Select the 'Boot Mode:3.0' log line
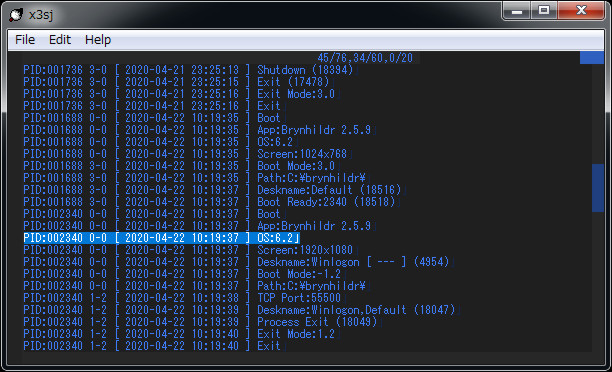The height and width of the screenshot is (372, 612). point(179,166)
